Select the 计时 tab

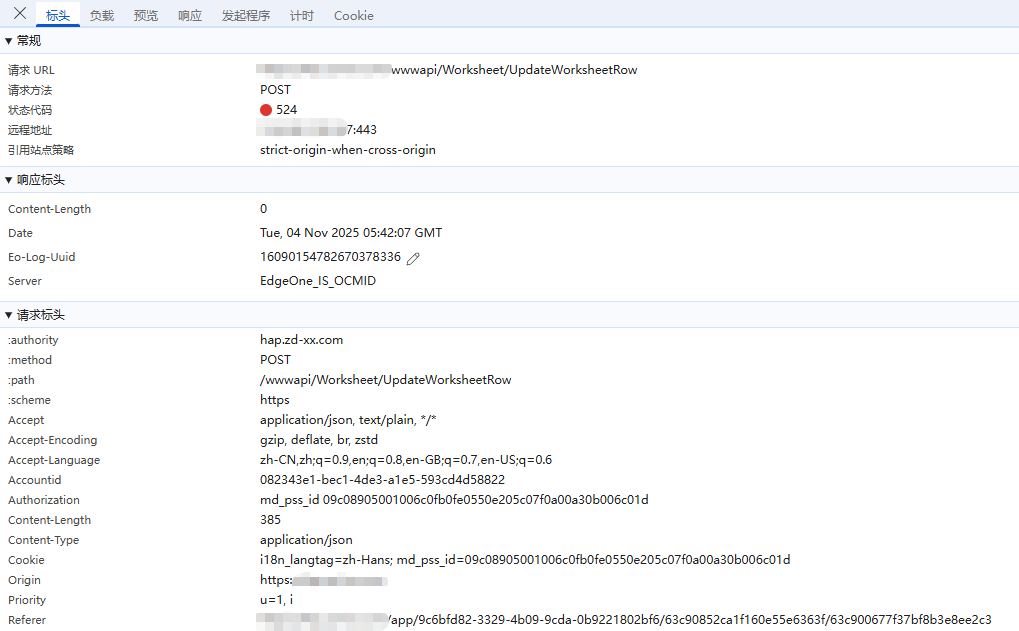301,16
